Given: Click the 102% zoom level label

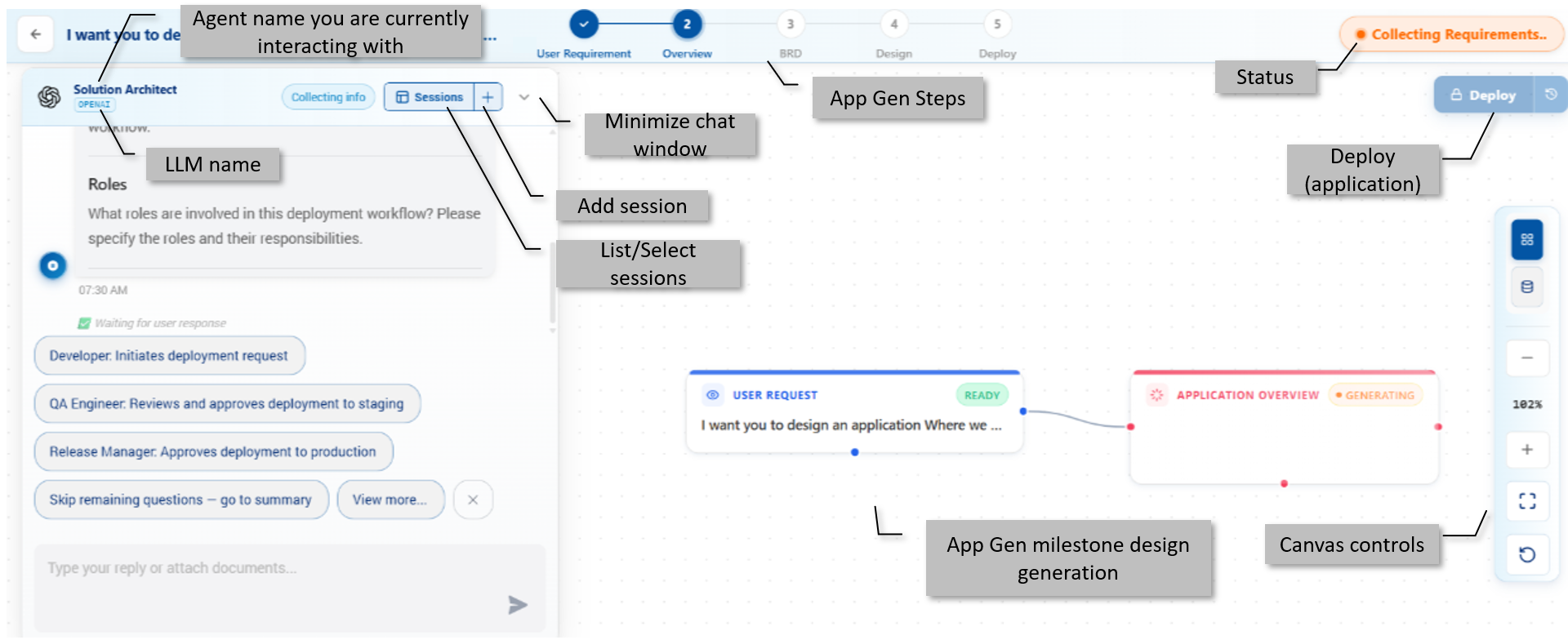Looking at the screenshot, I should 1526,404.
